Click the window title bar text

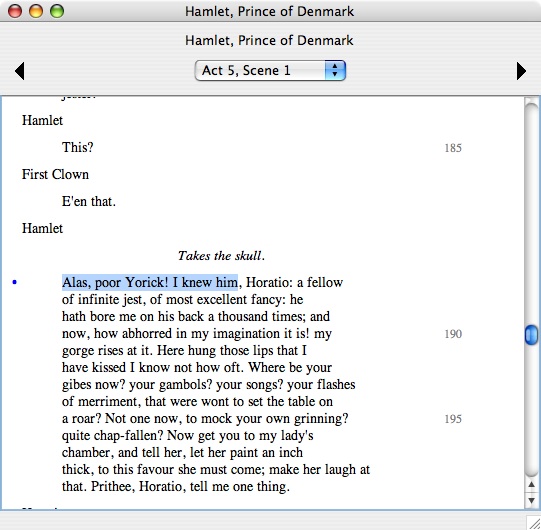point(269,11)
